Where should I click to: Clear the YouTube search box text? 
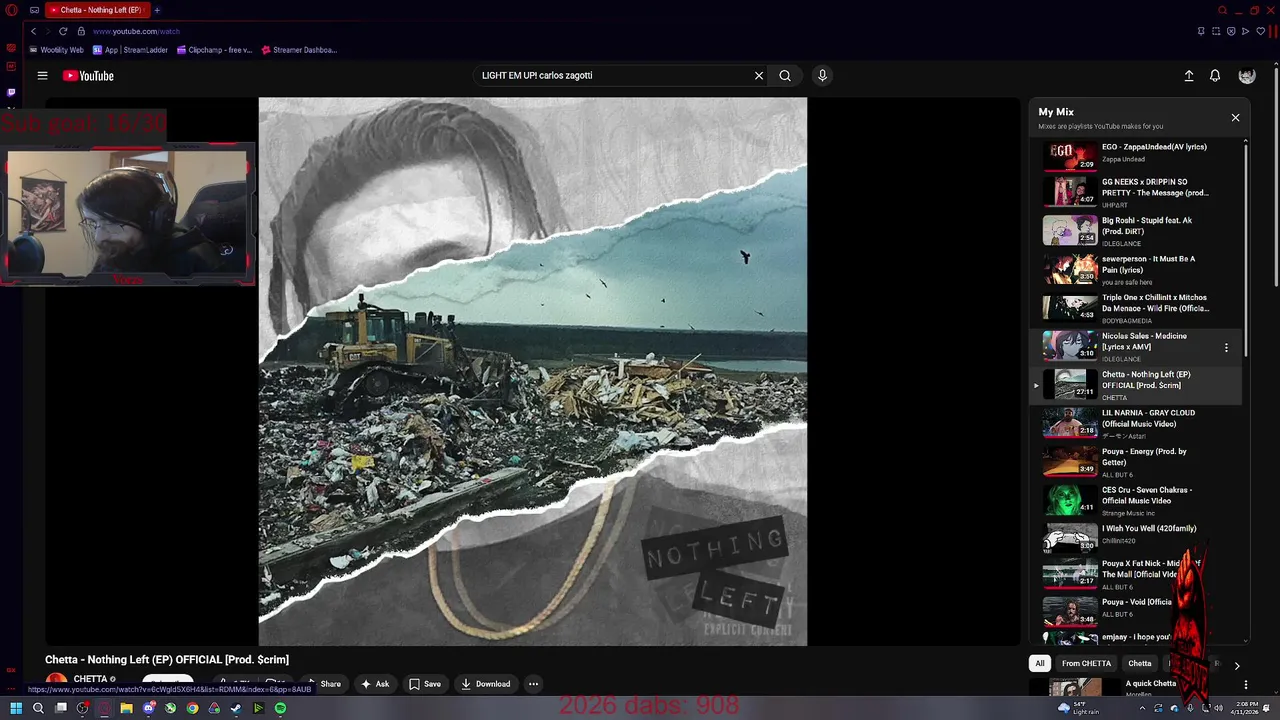759,75
